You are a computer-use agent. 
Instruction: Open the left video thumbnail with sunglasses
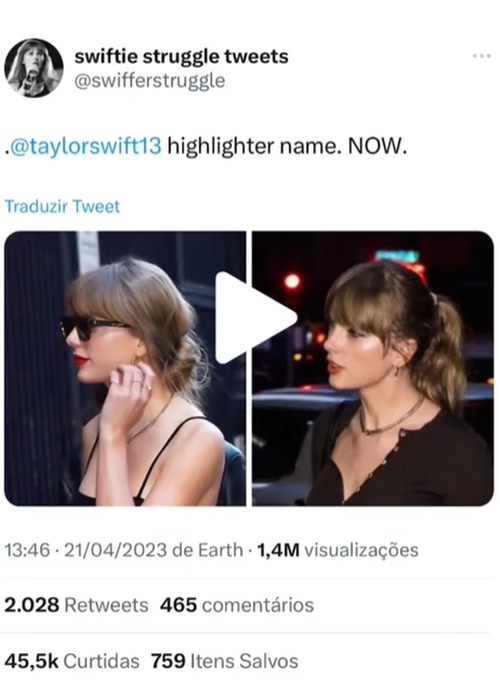125,369
